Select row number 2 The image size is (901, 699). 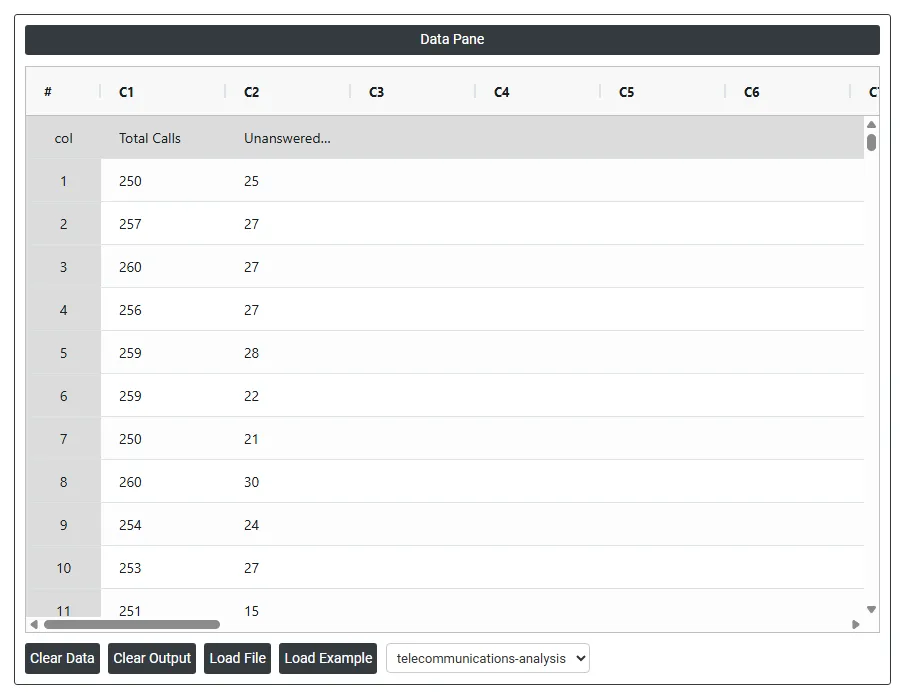(x=63, y=224)
